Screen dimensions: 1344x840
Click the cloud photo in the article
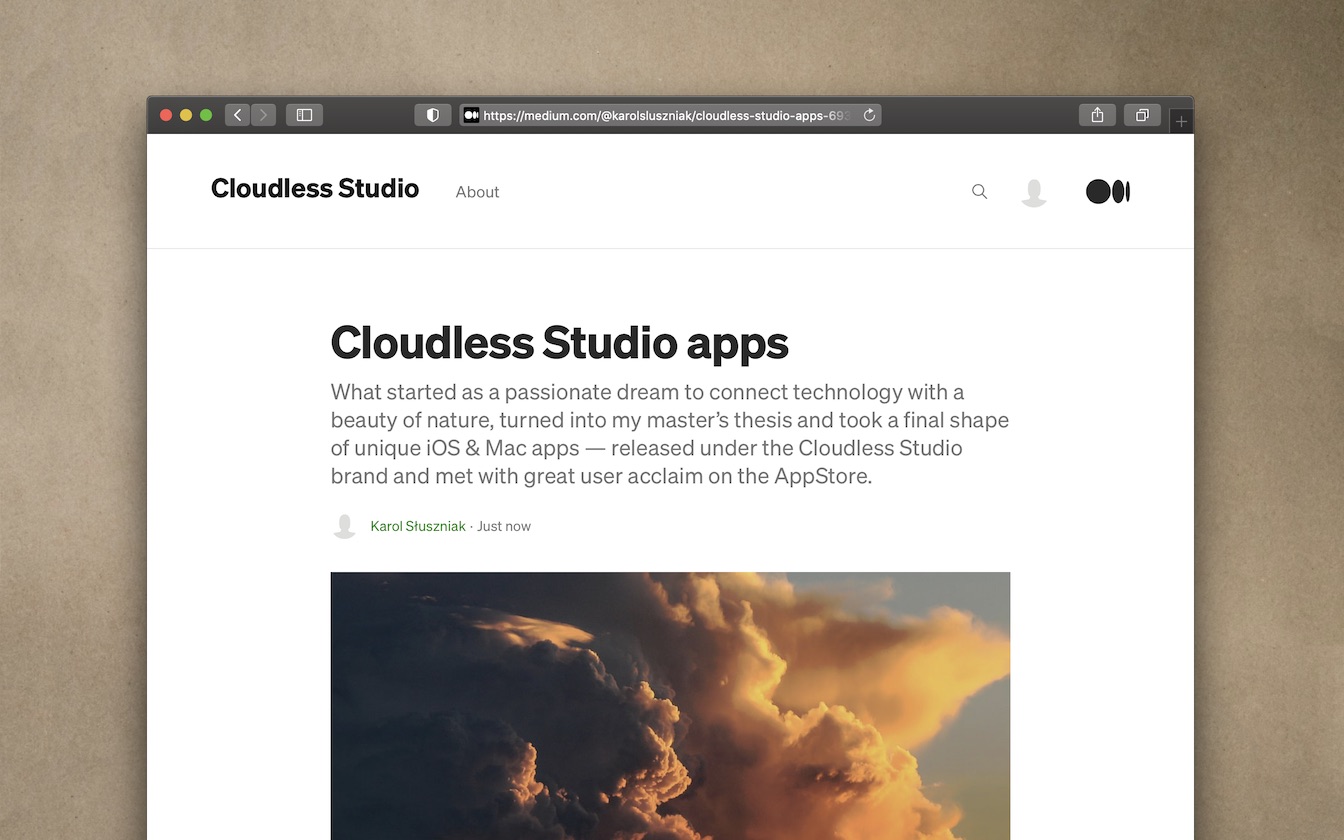670,706
